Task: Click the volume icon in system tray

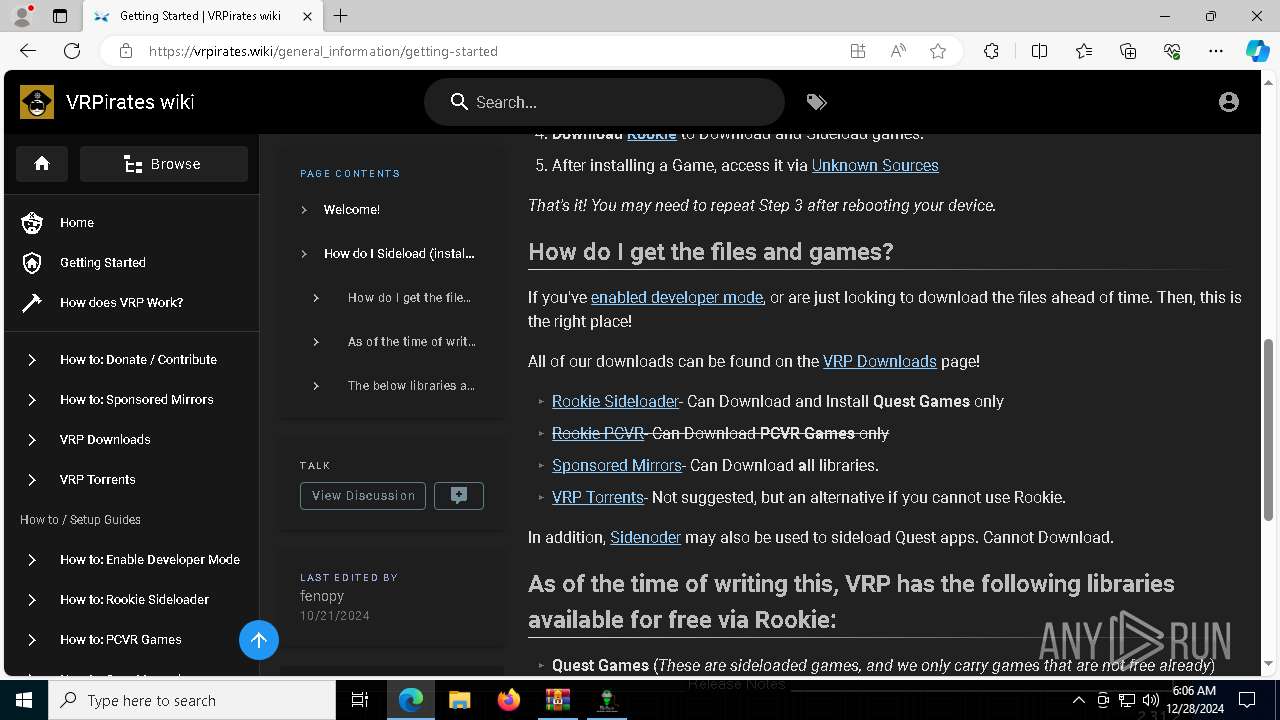Action: 1151,700
